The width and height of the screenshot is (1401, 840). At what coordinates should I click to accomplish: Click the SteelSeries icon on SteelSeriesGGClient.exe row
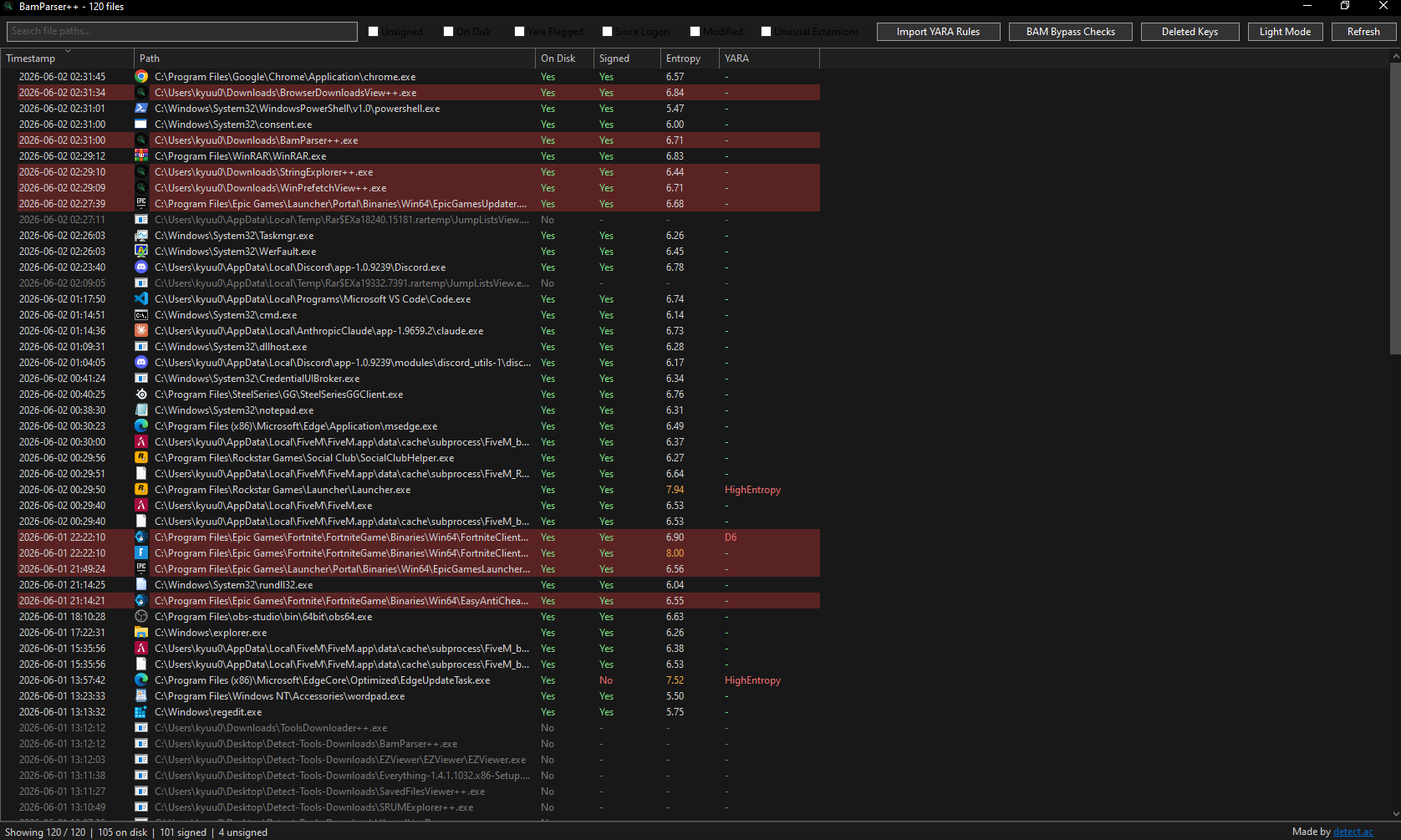pyautogui.click(x=141, y=395)
